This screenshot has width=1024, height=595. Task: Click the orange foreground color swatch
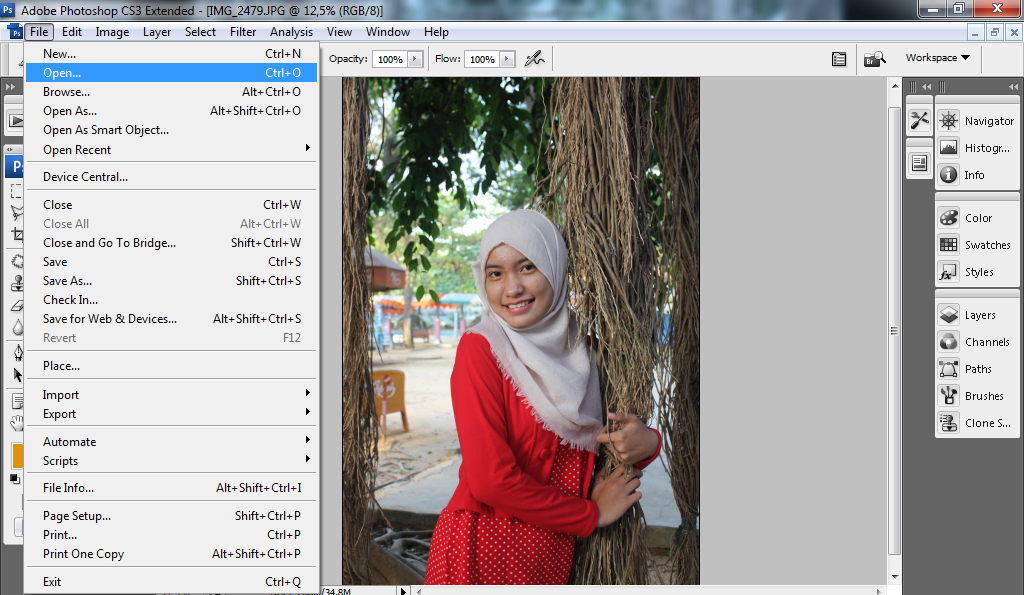pos(17,455)
